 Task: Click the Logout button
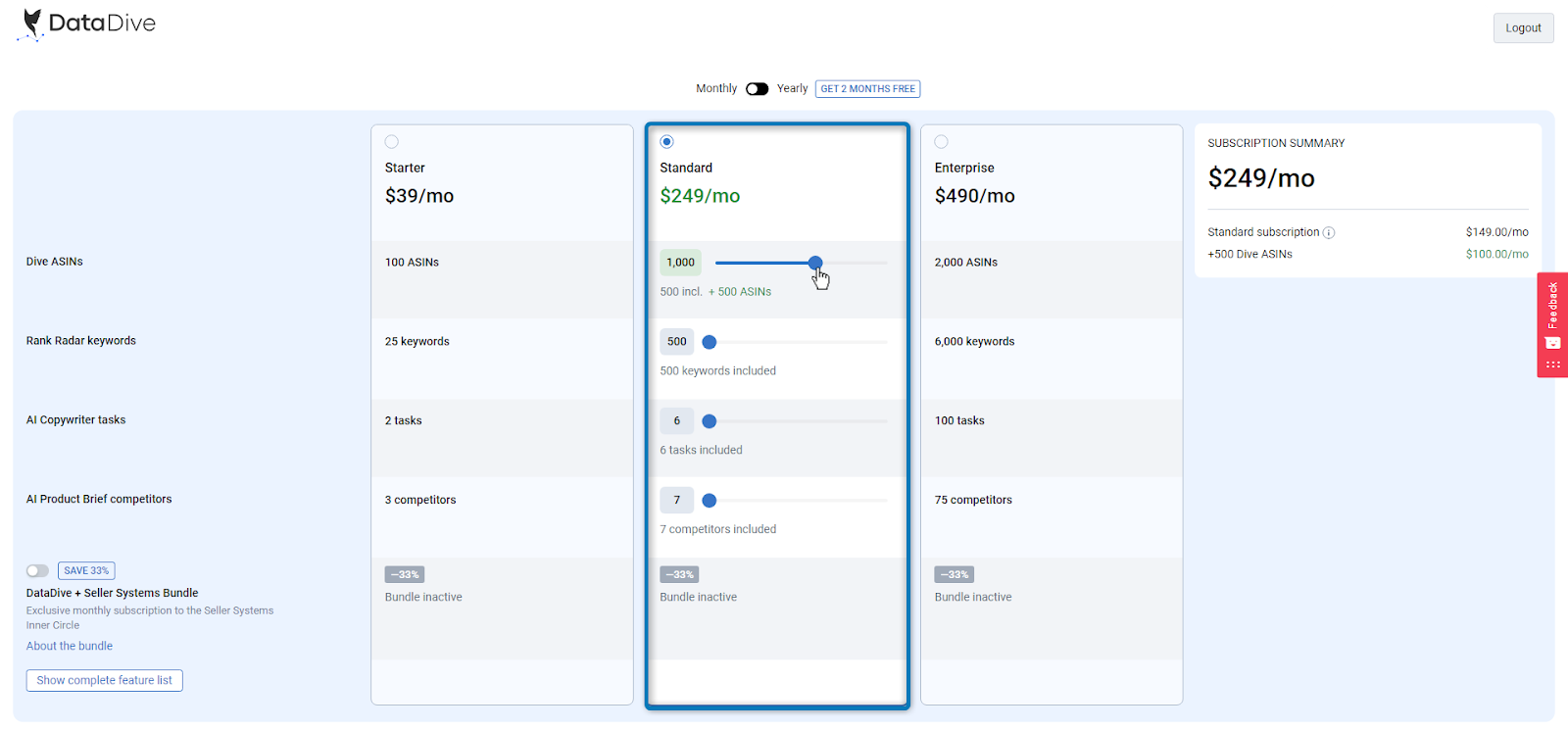point(1523,28)
